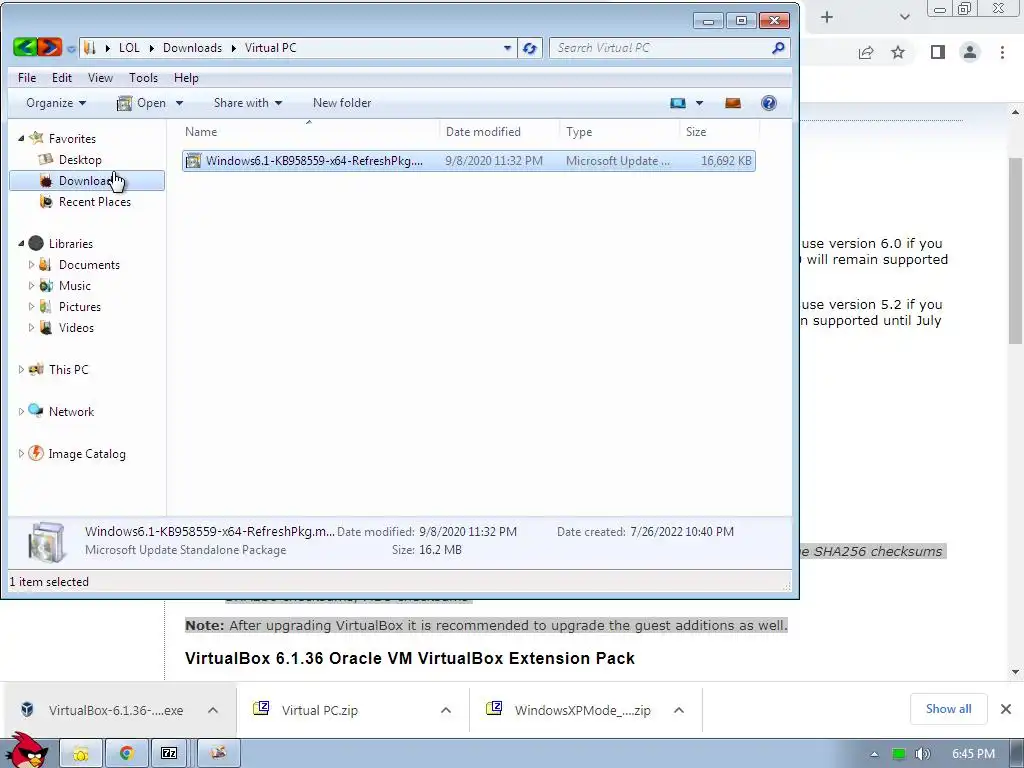Viewport: 1024px width, 768px height.
Task: Go back with the green back arrow
Action: tap(25, 47)
